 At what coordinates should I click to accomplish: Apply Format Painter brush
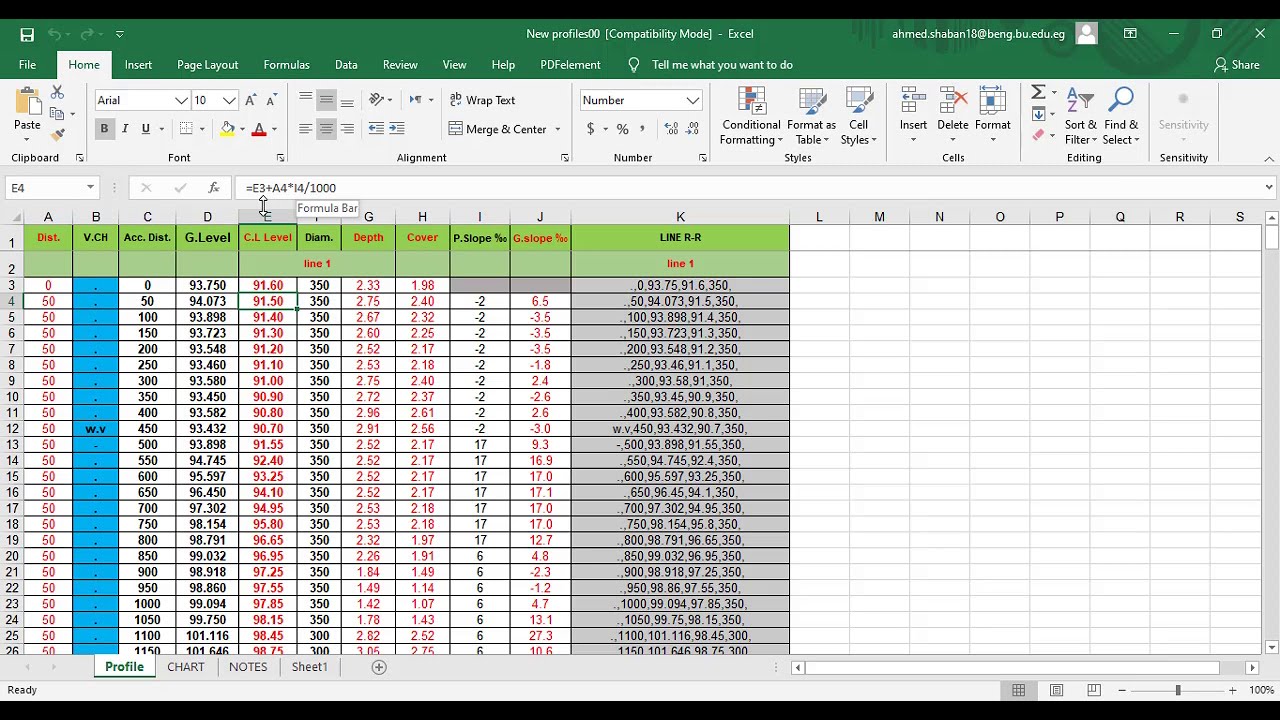coord(57,135)
